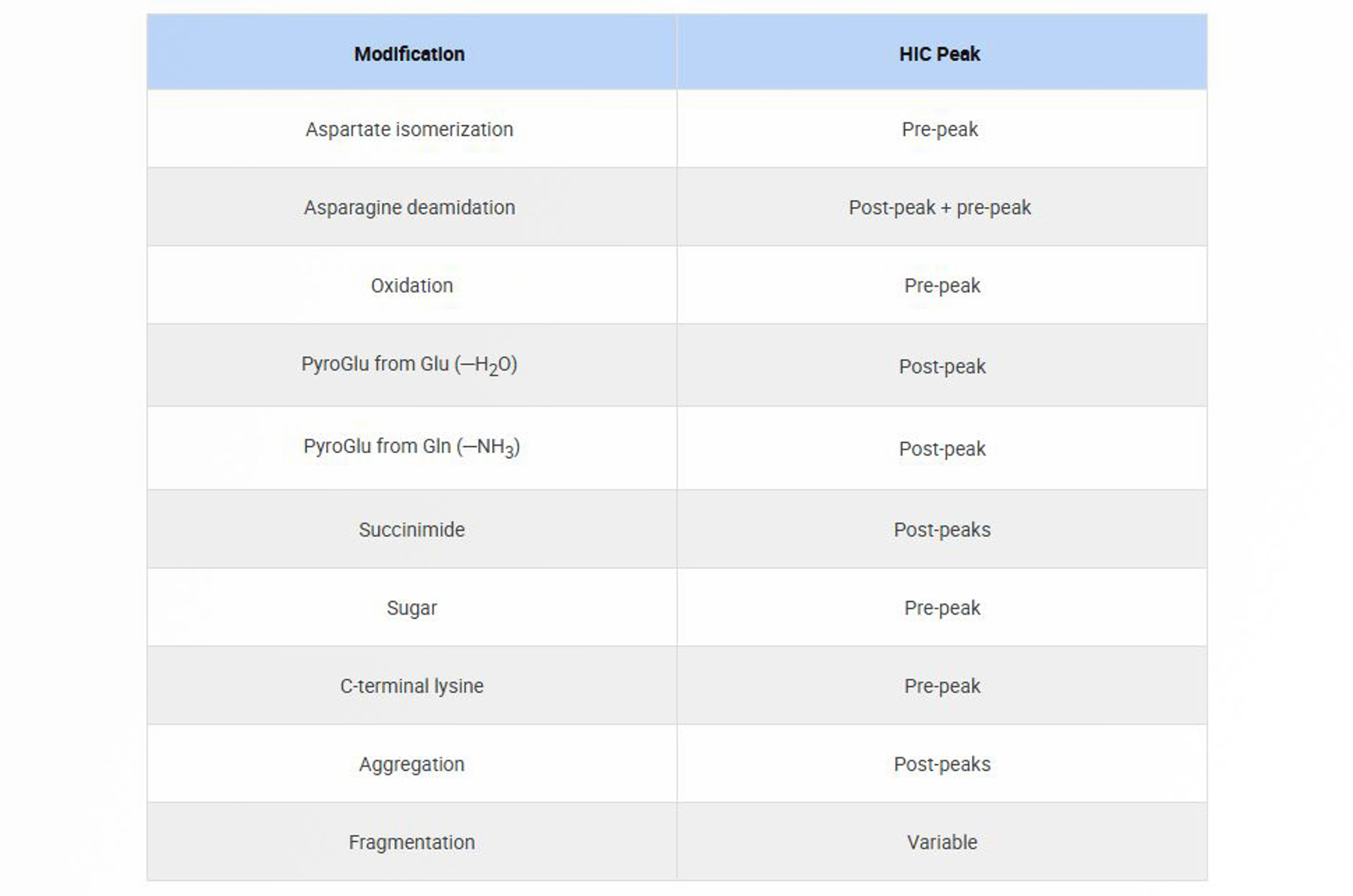Click the Pre-peak cell for Sugar
The width and height of the screenshot is (1353, 896).
942,608
